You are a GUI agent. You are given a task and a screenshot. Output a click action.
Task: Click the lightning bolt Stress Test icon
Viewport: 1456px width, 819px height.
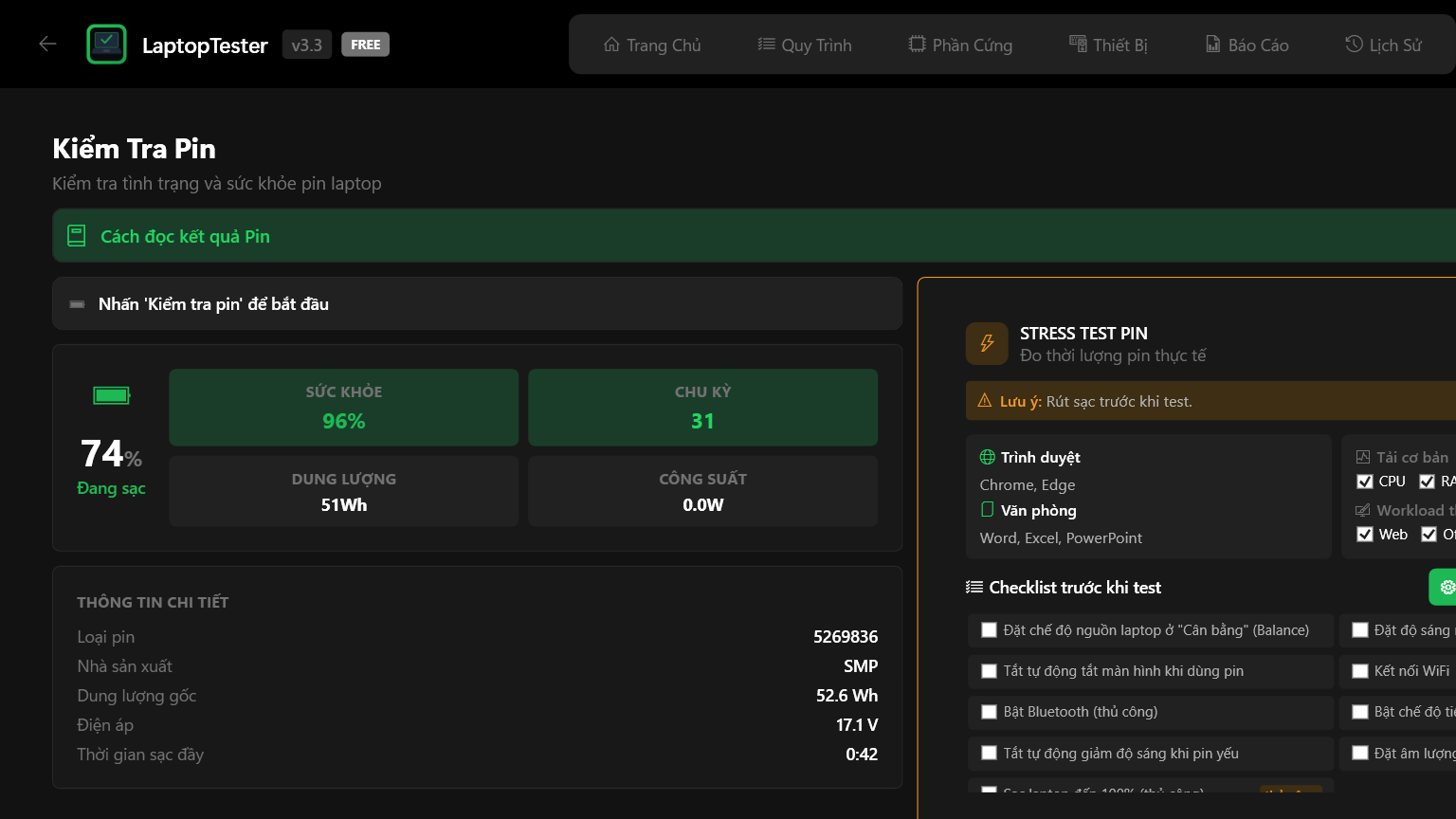pyautogui.click(x=987, y=343)
